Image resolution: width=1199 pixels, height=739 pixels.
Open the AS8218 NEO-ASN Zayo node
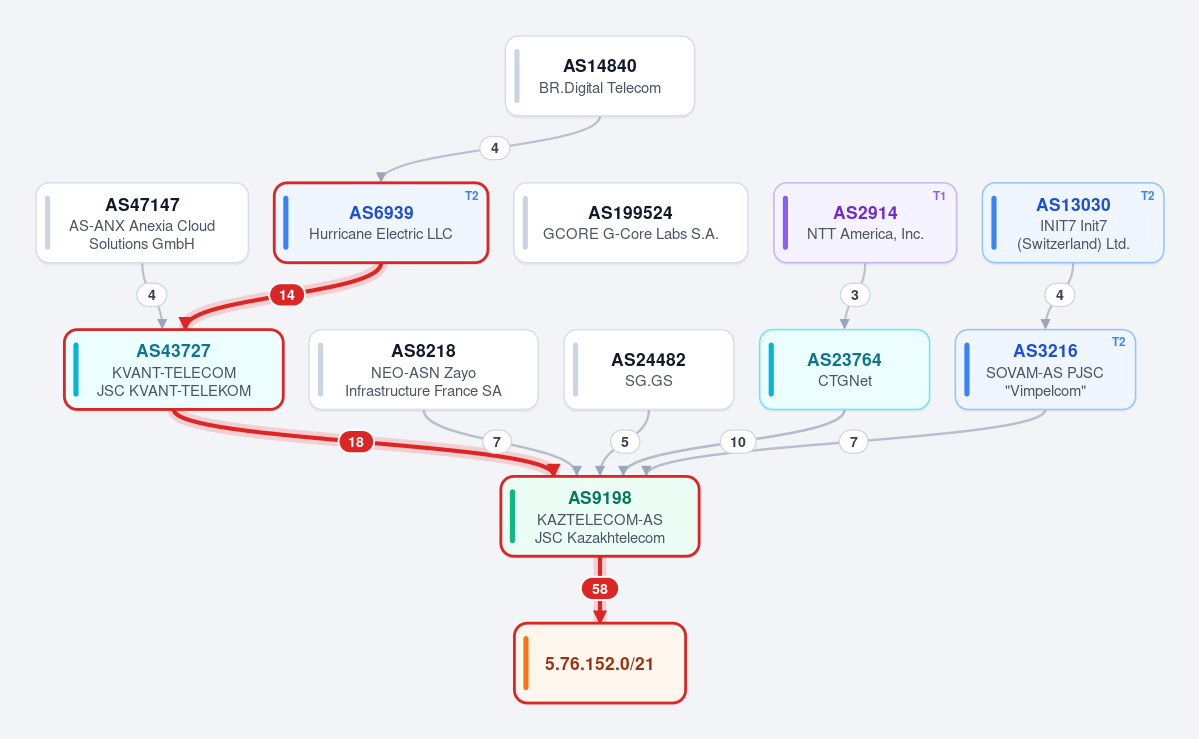pyautogui.click(x=424, y=370)
